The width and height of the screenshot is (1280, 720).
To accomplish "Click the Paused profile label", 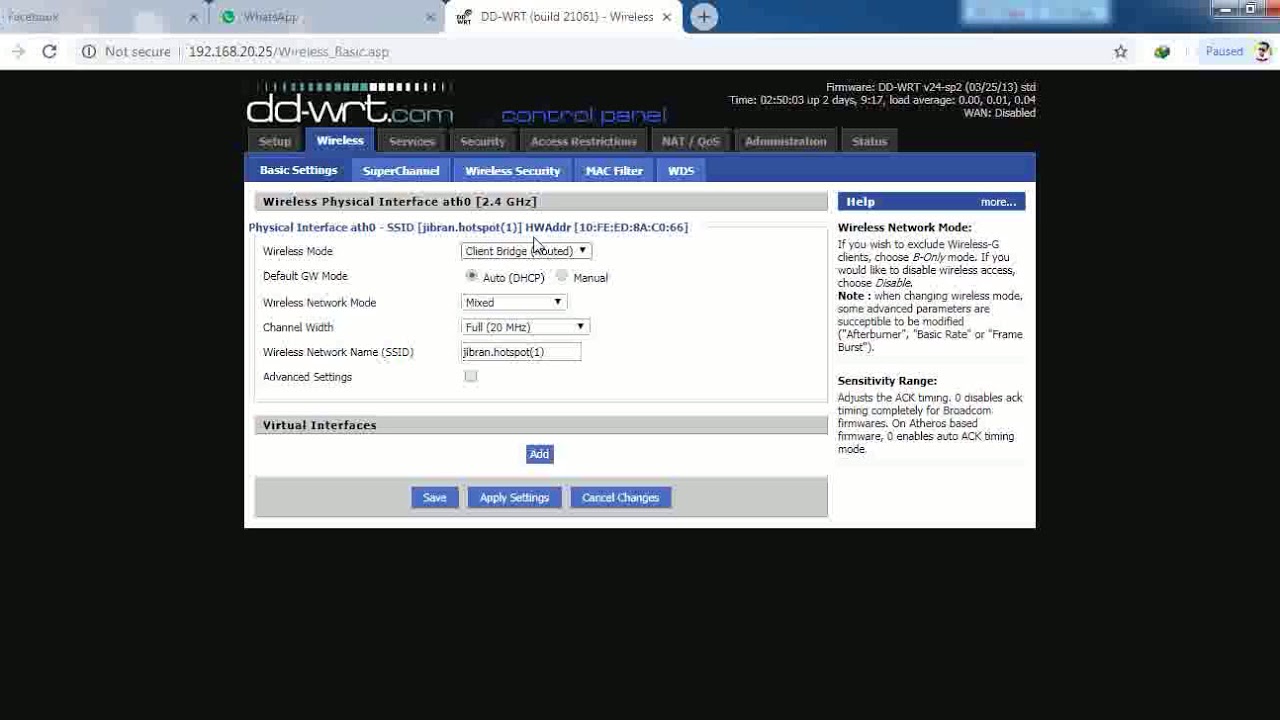I will 1224,51.
